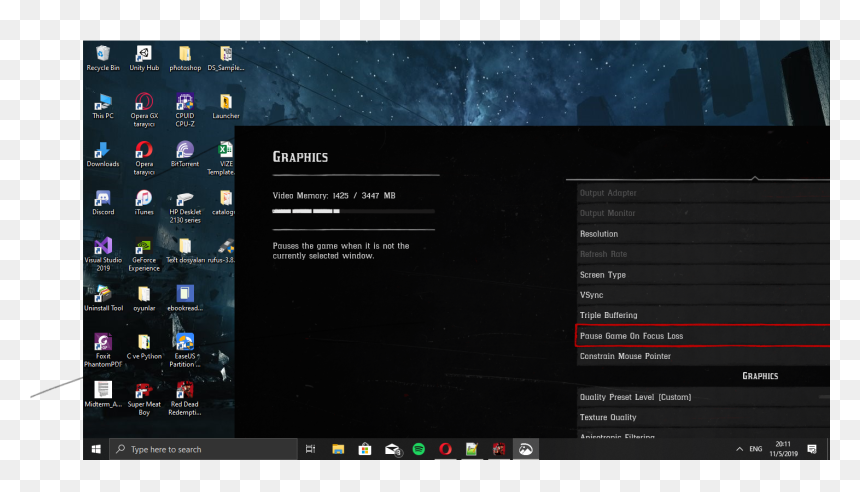
Task: Launch Red Dead Redemption shortcut
Action: point(185,399)
